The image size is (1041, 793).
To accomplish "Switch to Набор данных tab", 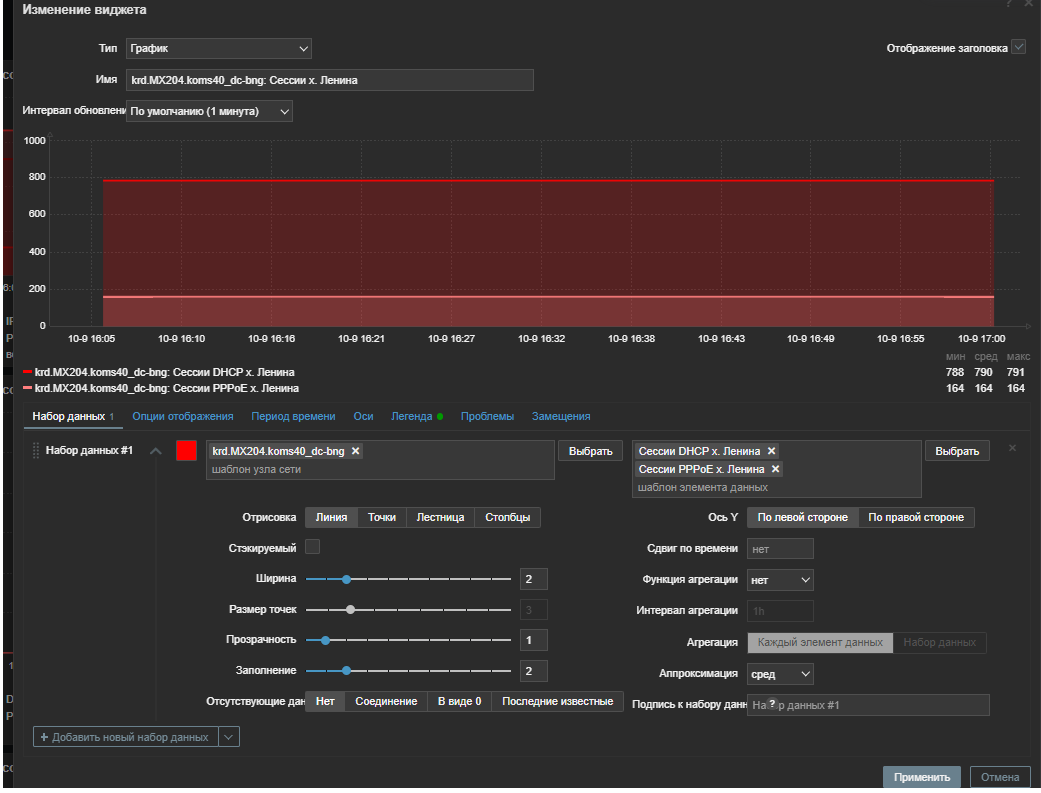I will pyautogui.click(x=73, y=416).
